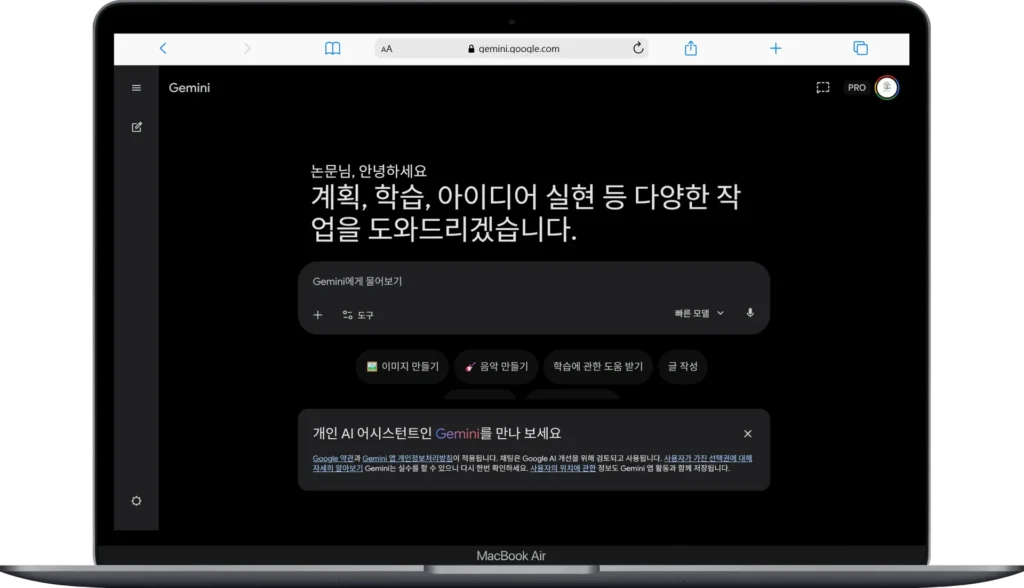Viewport: 1024px width, 588px height.
Task: Click the plus icon to add files
Action: pos(318,315)
